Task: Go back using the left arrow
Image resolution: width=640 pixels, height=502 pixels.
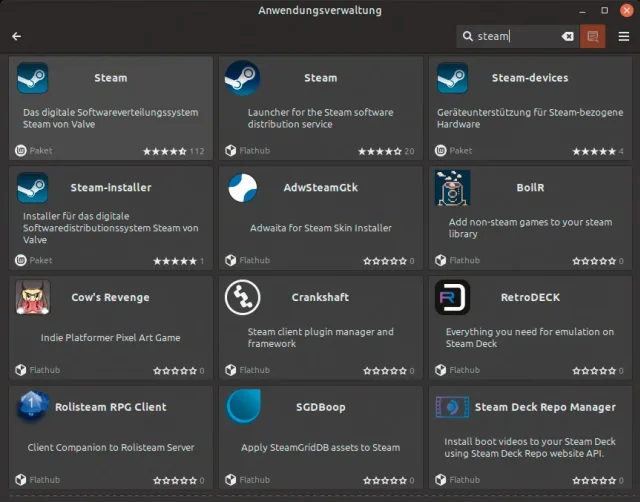Action: [17, 36]
